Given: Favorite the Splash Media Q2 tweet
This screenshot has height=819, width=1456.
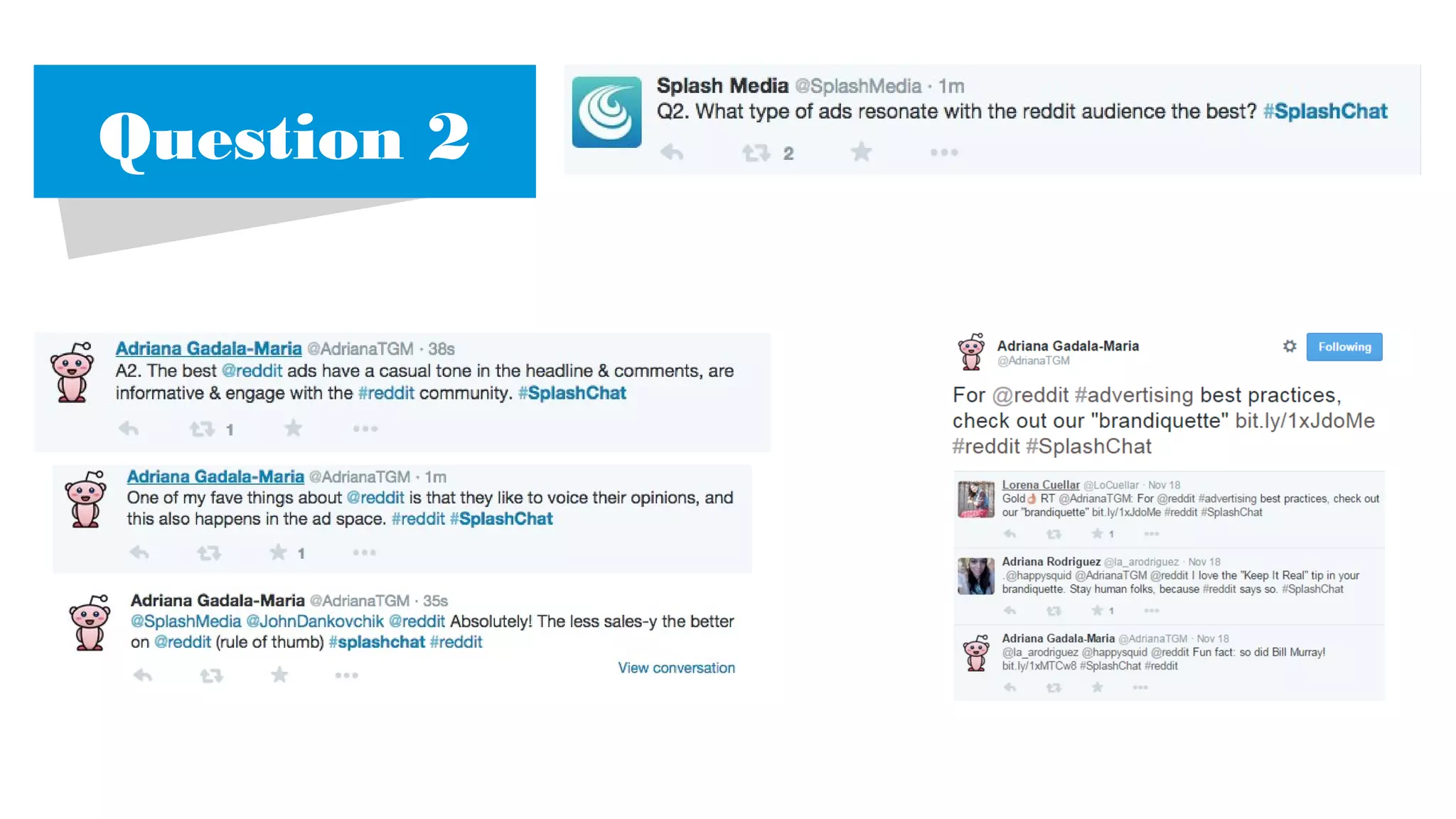Looking at the screenshot, I should point(861,151).
